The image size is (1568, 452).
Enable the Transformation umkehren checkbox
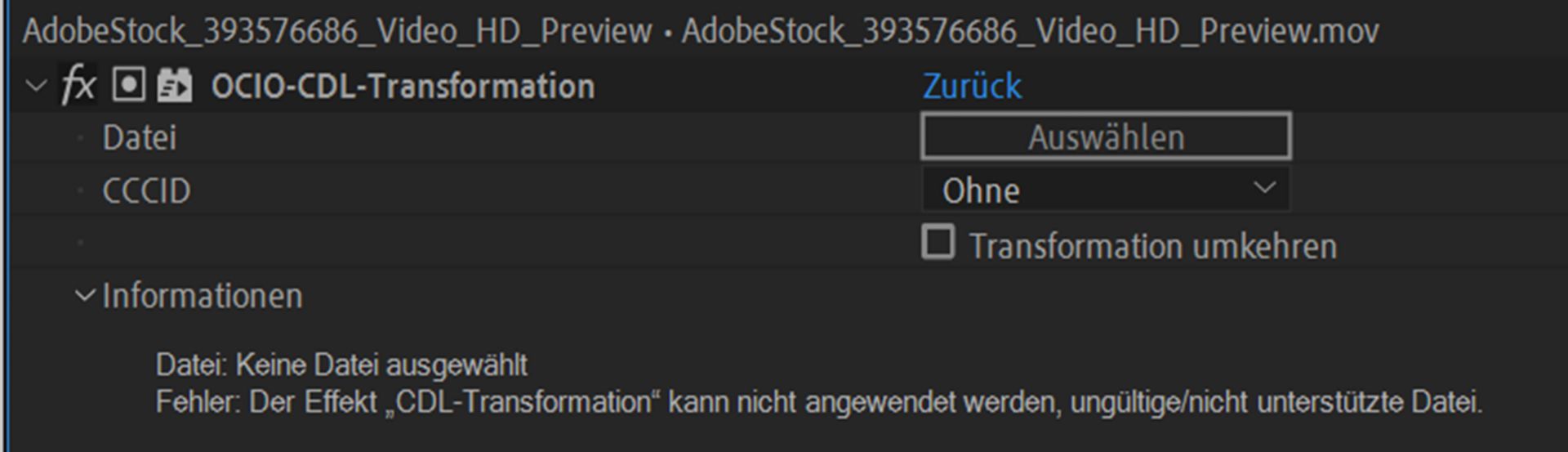[x=938, y=244]
